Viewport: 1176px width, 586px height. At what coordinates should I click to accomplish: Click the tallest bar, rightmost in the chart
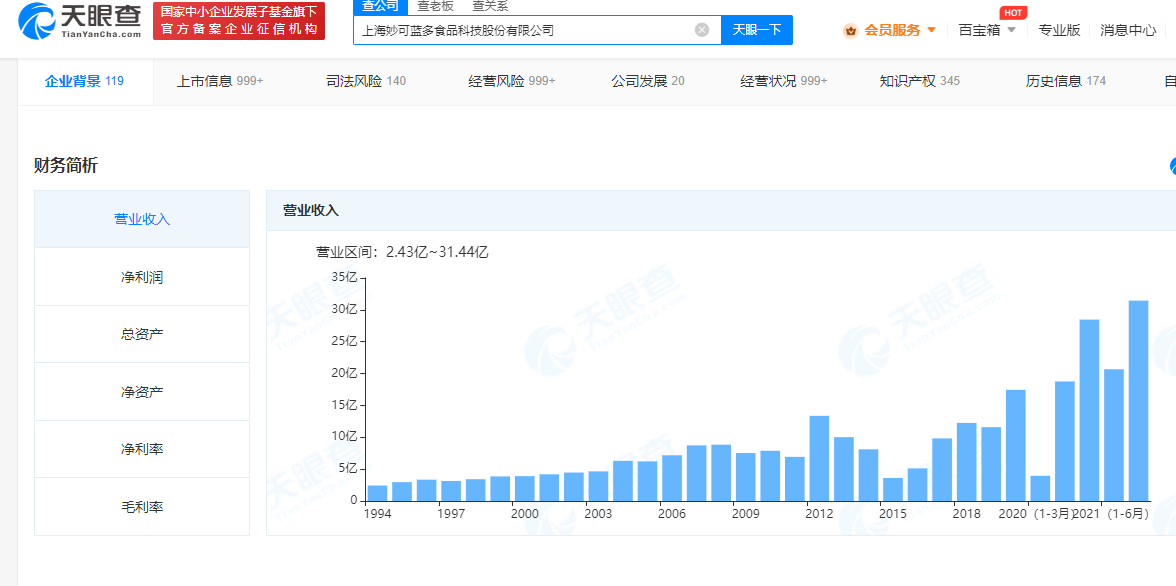(1138, 401)
